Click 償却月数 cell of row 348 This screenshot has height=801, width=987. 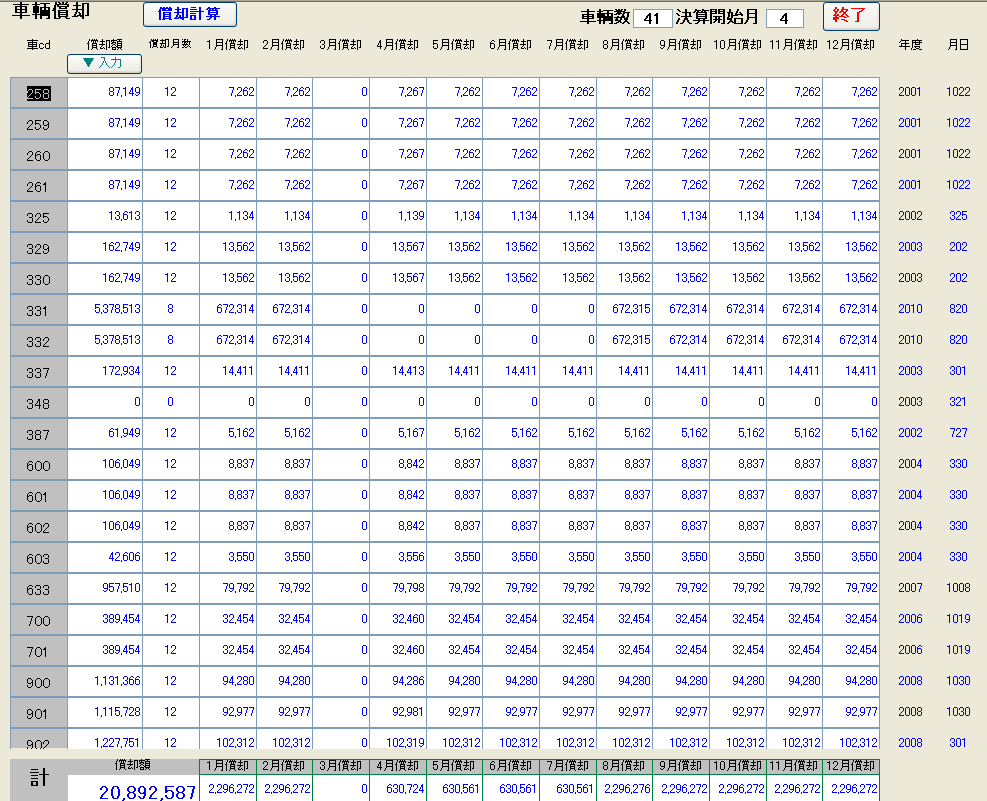tap(170, 402)
